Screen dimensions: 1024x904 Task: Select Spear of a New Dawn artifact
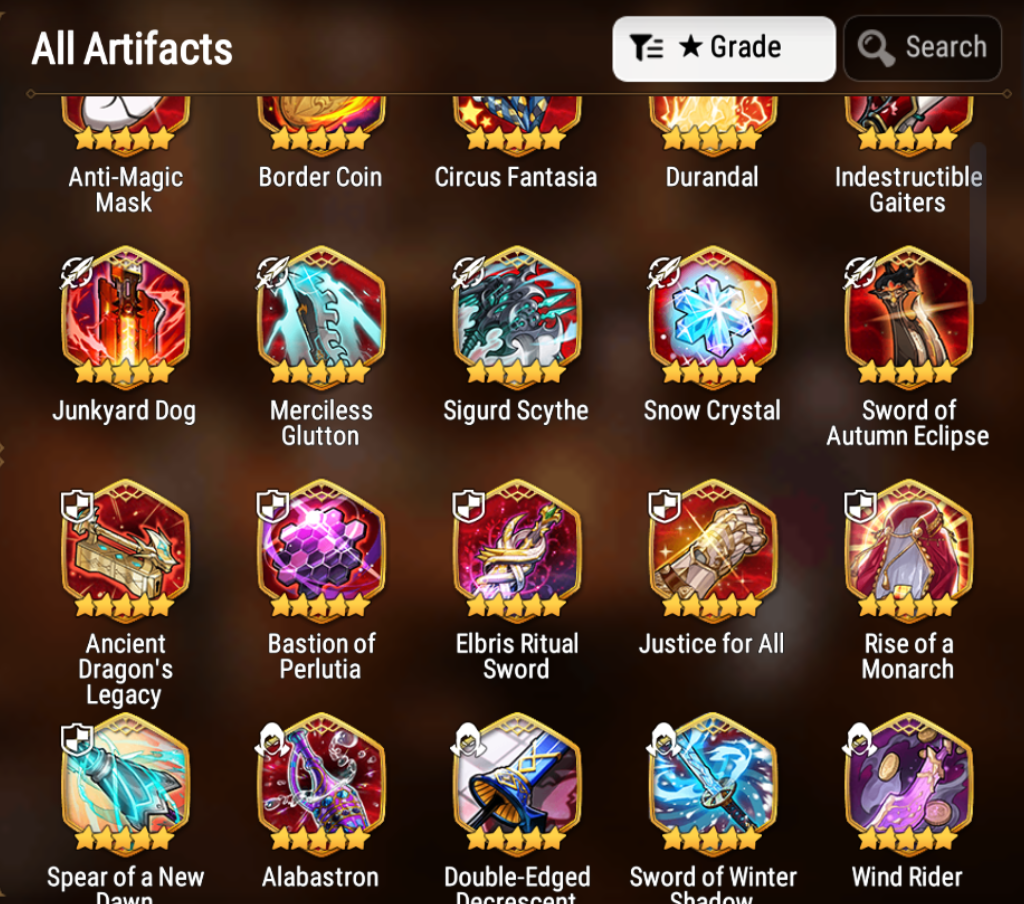pyautogui.click(x=125, y=782)
